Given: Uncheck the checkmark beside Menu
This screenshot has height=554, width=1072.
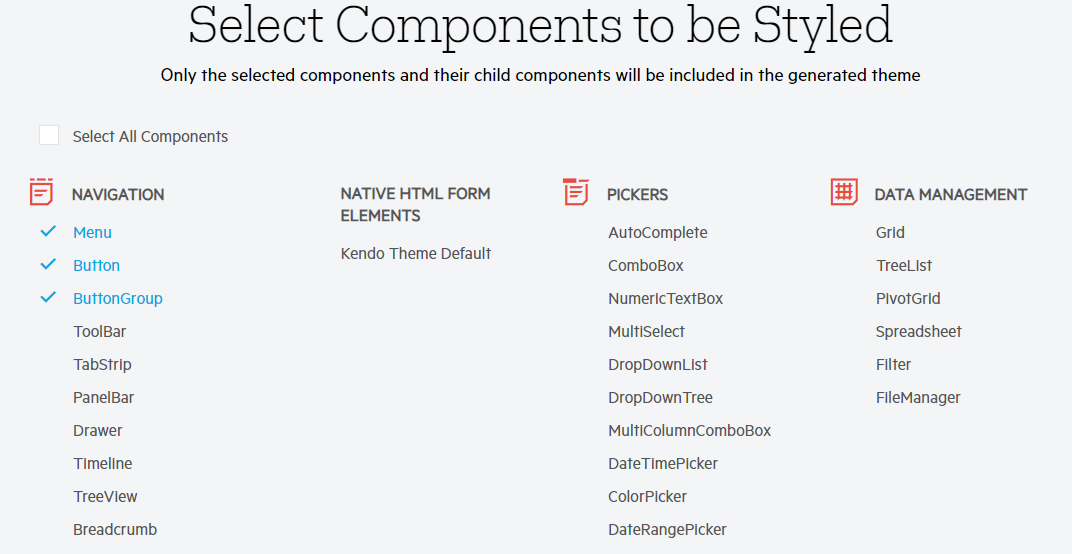Looking at the screenshot, I should point(48,231).
